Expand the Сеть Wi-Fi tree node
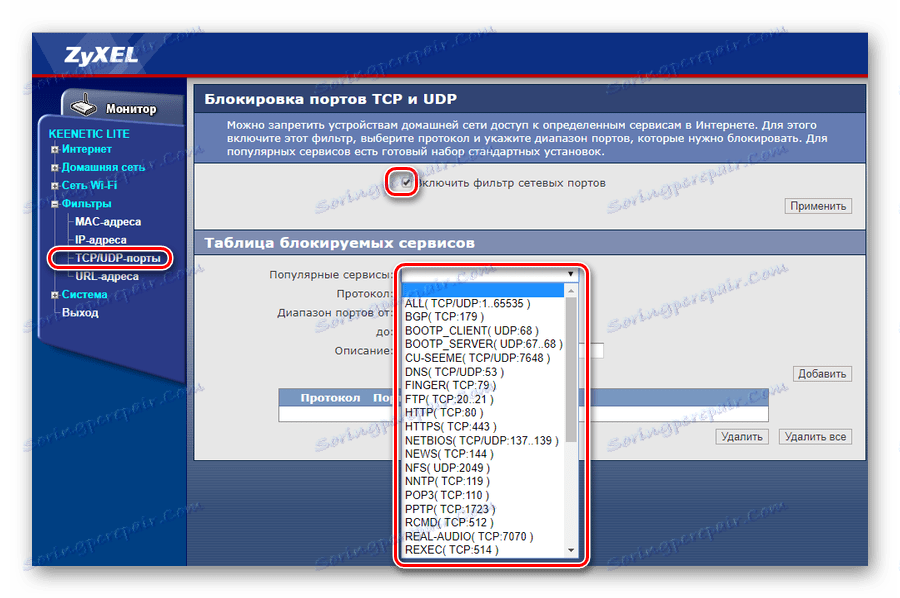900x598 pixels. [55, 186]
